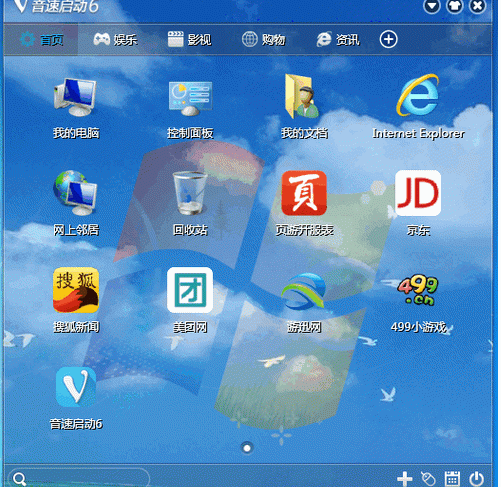Open the 499小游戏 games icon

pos(418,290)
